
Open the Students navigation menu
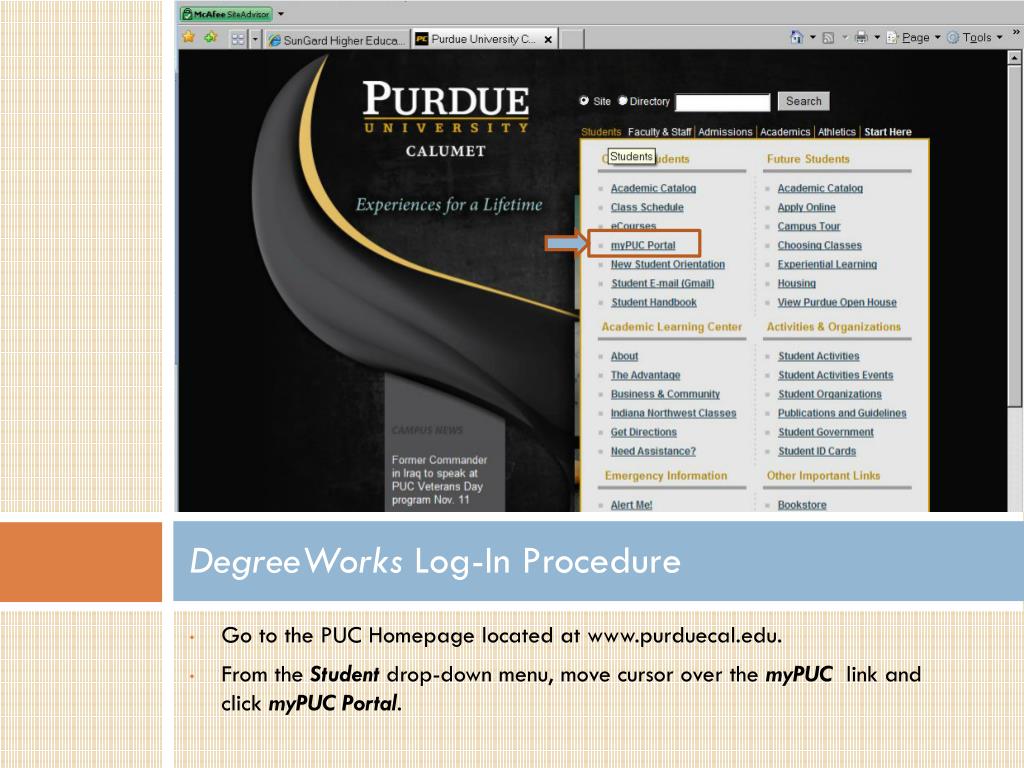coord(601,132)
